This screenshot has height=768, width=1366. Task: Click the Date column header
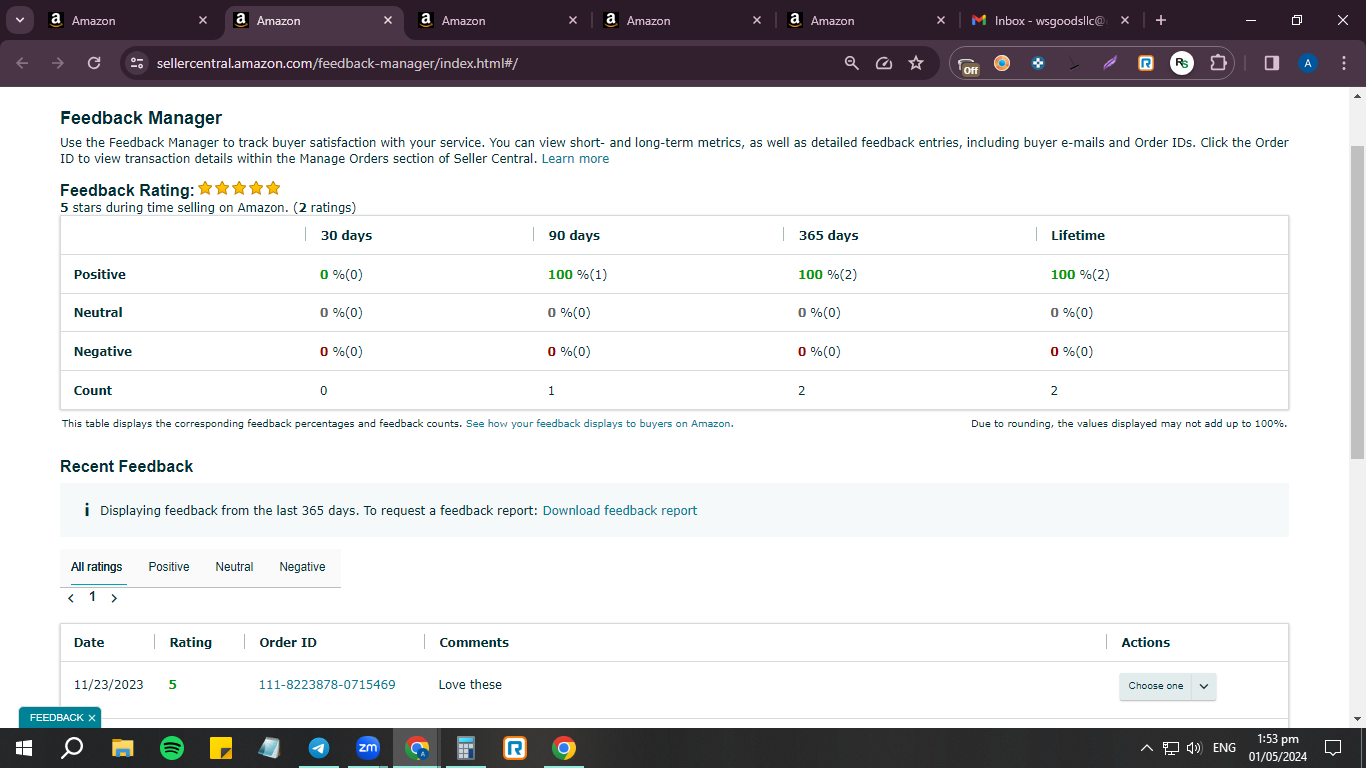(x=89, y=643)
